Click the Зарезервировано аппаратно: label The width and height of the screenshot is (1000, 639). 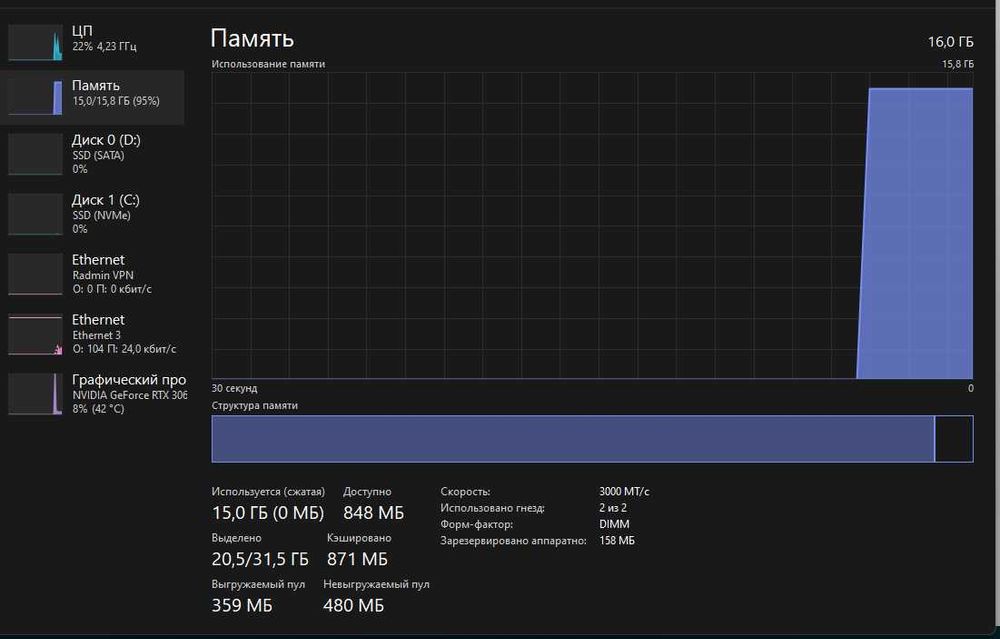(513, 541)
